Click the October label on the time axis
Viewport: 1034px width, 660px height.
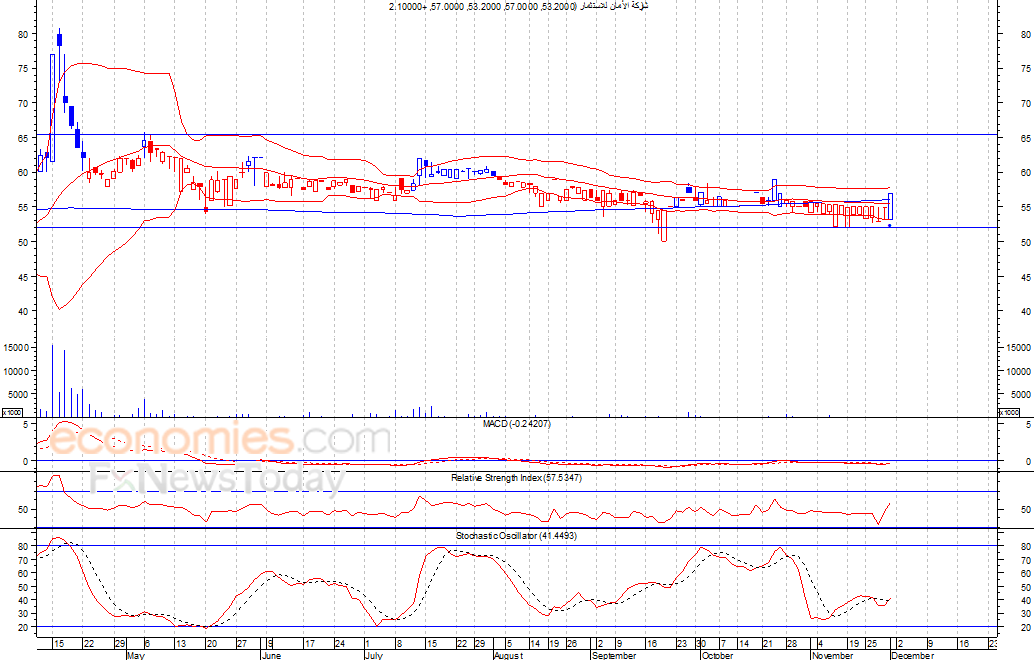point(717,656)
